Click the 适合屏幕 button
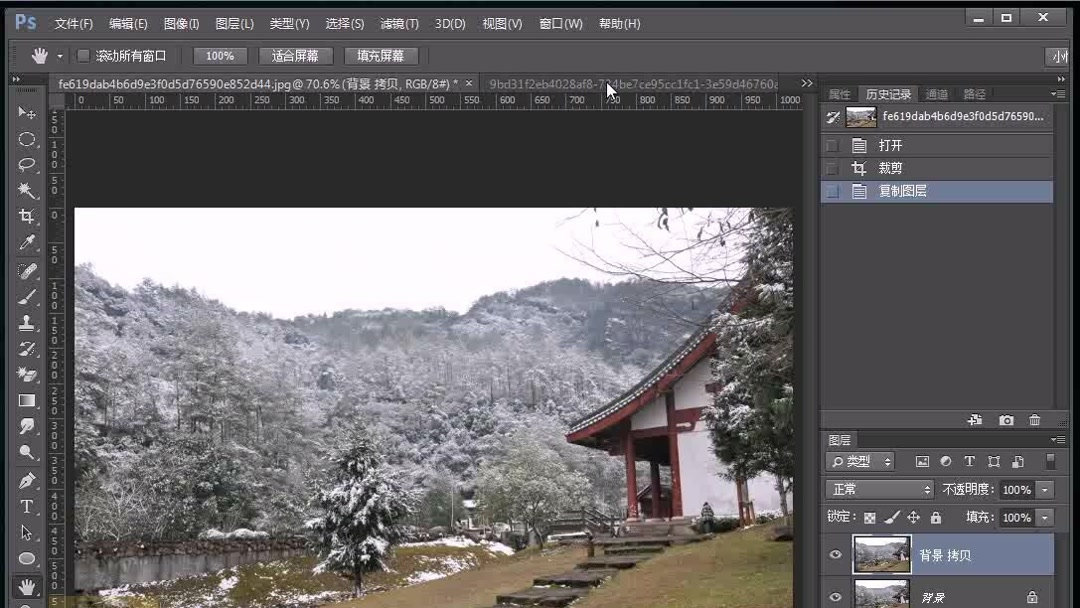 point(294,55)
